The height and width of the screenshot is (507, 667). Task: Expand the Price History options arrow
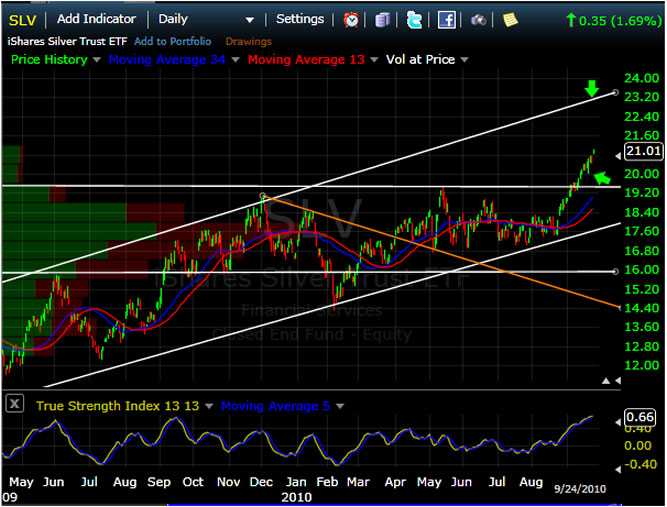[97, 60]
